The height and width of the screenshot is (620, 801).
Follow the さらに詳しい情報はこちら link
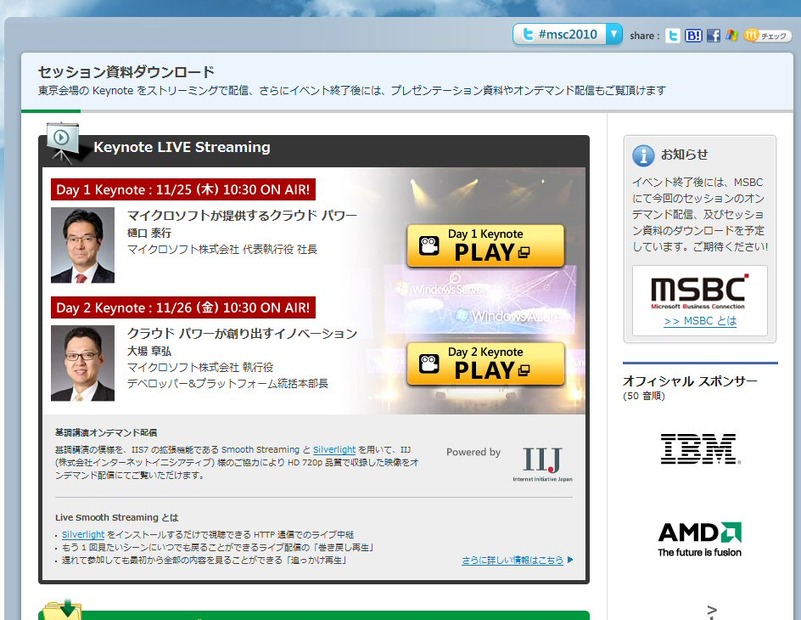(512, 560)
